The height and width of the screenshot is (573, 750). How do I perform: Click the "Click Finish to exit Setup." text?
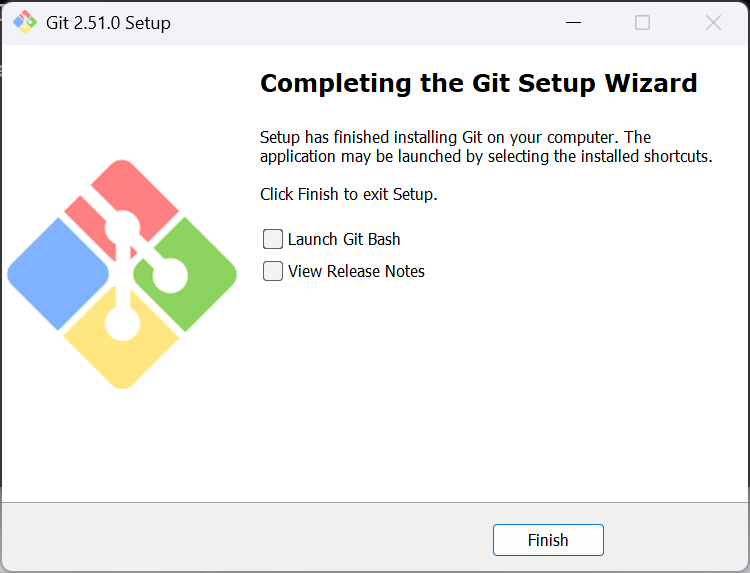click(349, 194)
